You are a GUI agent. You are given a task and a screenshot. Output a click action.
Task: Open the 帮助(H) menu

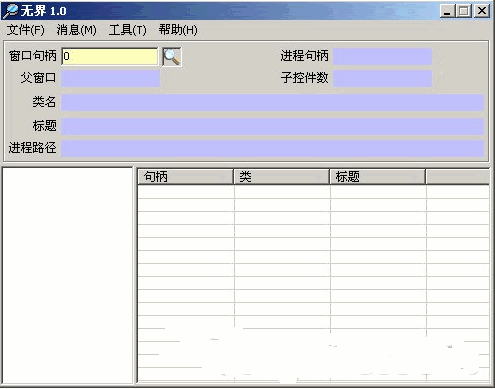tap(178, 30)
